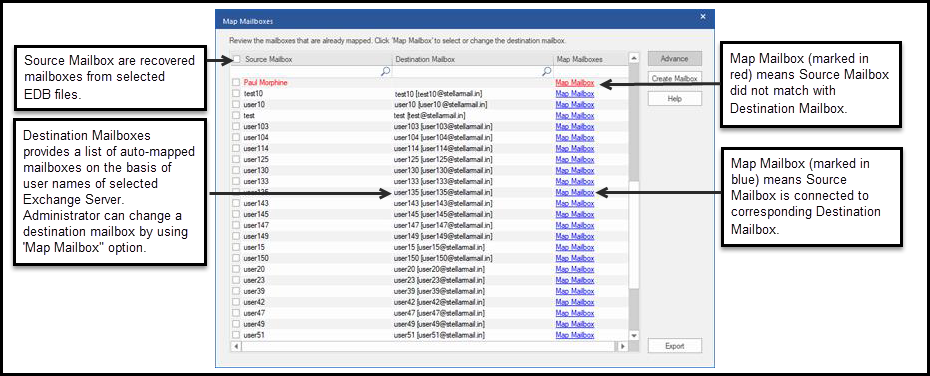Click the Export button
The height and width of the screenshot is (376, 930).
click(674, 346)
